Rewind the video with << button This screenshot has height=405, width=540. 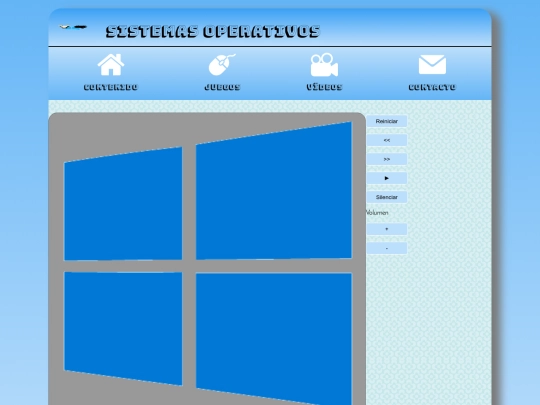(386, 140)
